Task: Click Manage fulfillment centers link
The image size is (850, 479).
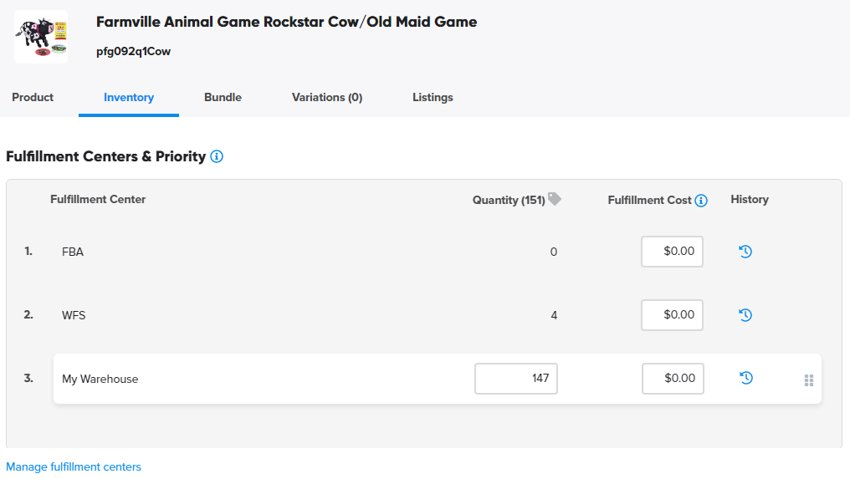Action: pos(74,467)
